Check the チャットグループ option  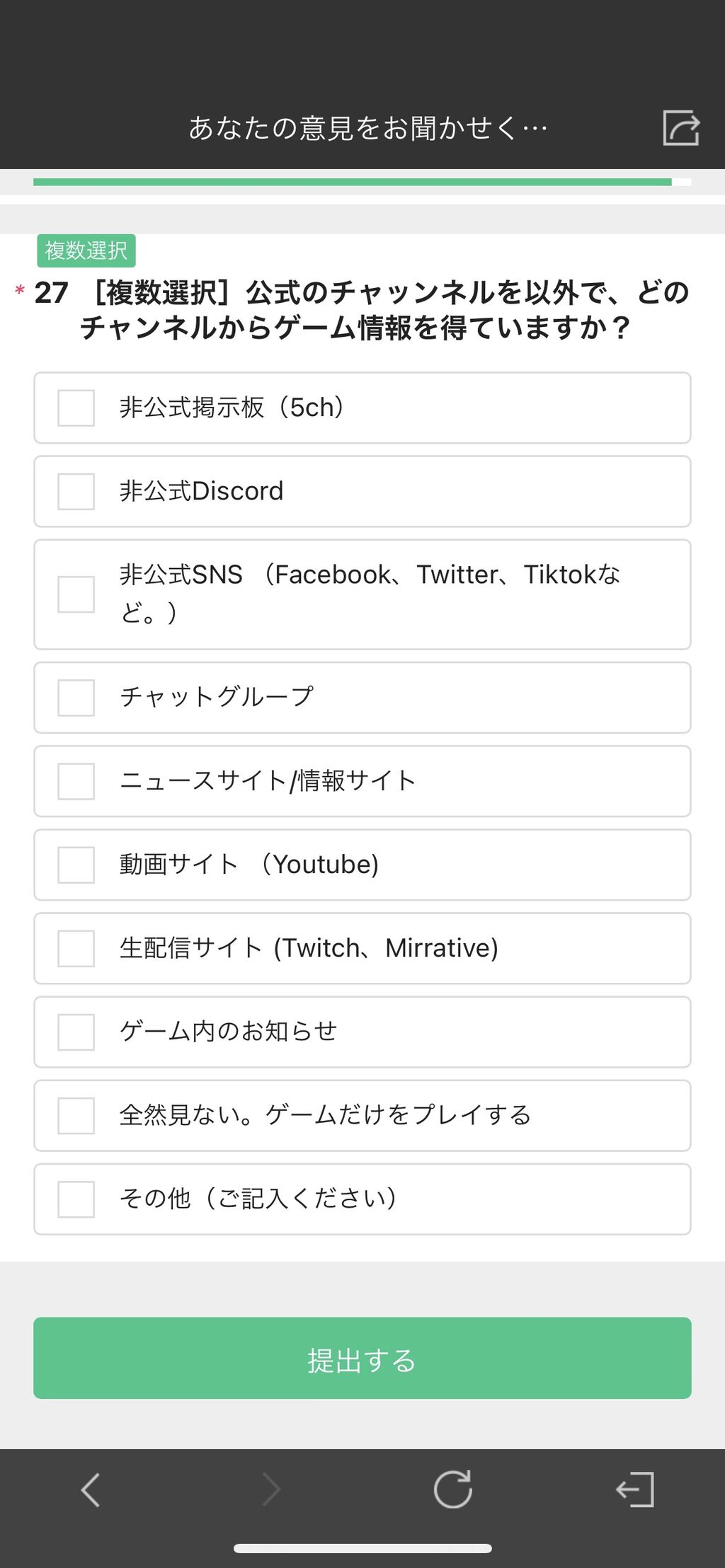[76, 698]
